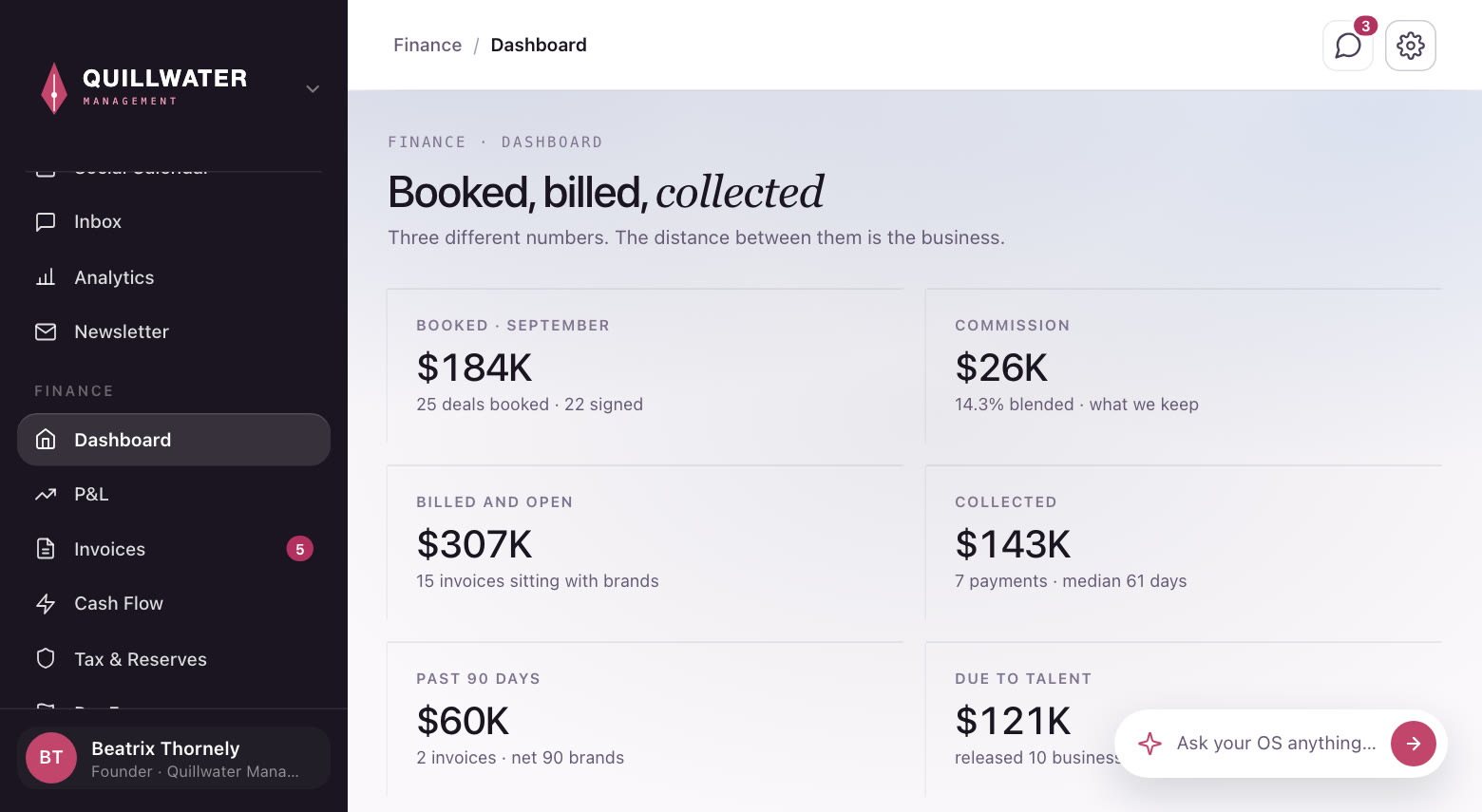Expand the Quillwater workspace chevron
Image resolution: width=1482 pixels, height=812 pixels.
pos(313,88)
